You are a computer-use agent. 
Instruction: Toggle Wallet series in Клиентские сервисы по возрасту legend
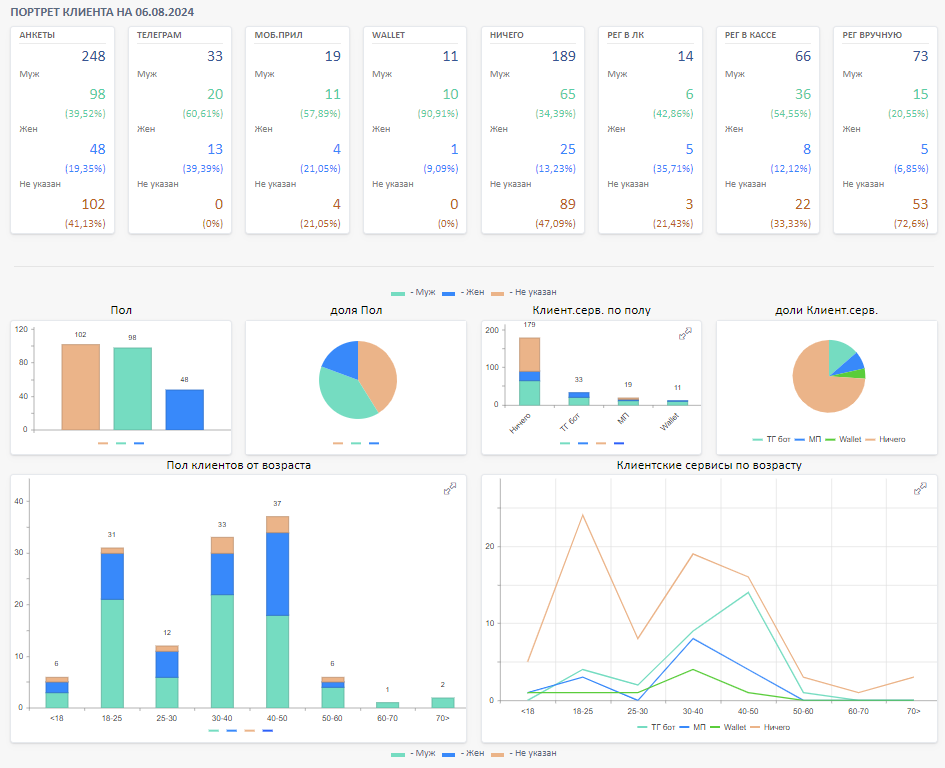tap(728, 728)
